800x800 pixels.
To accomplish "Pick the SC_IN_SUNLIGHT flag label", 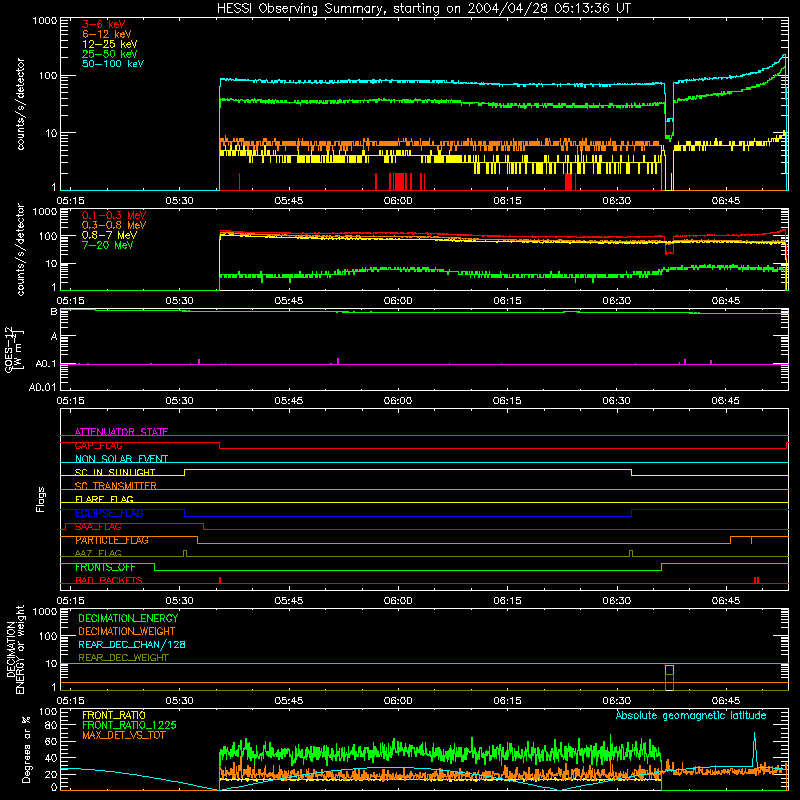I will [115, 472].
